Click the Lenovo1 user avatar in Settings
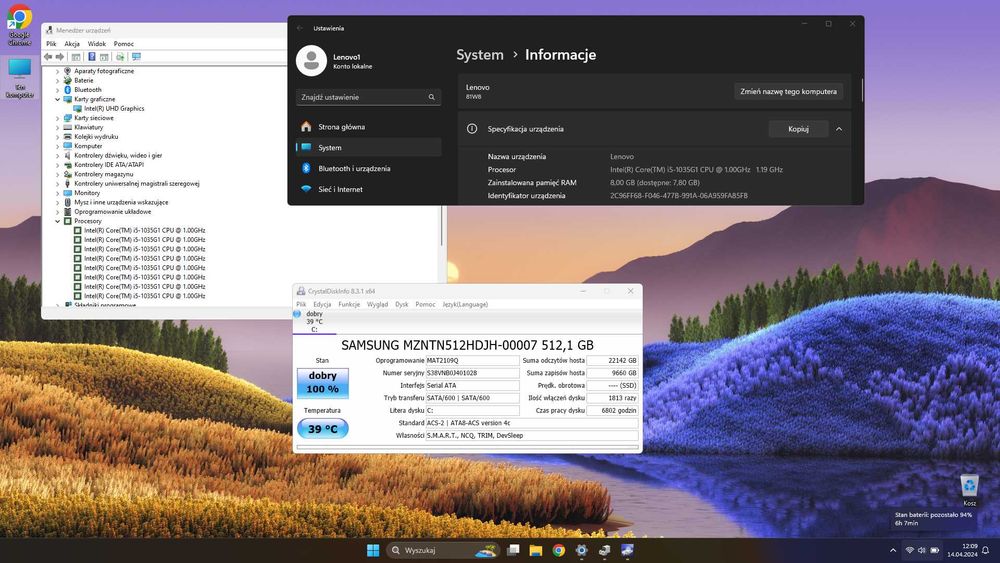 coord(311,61)
